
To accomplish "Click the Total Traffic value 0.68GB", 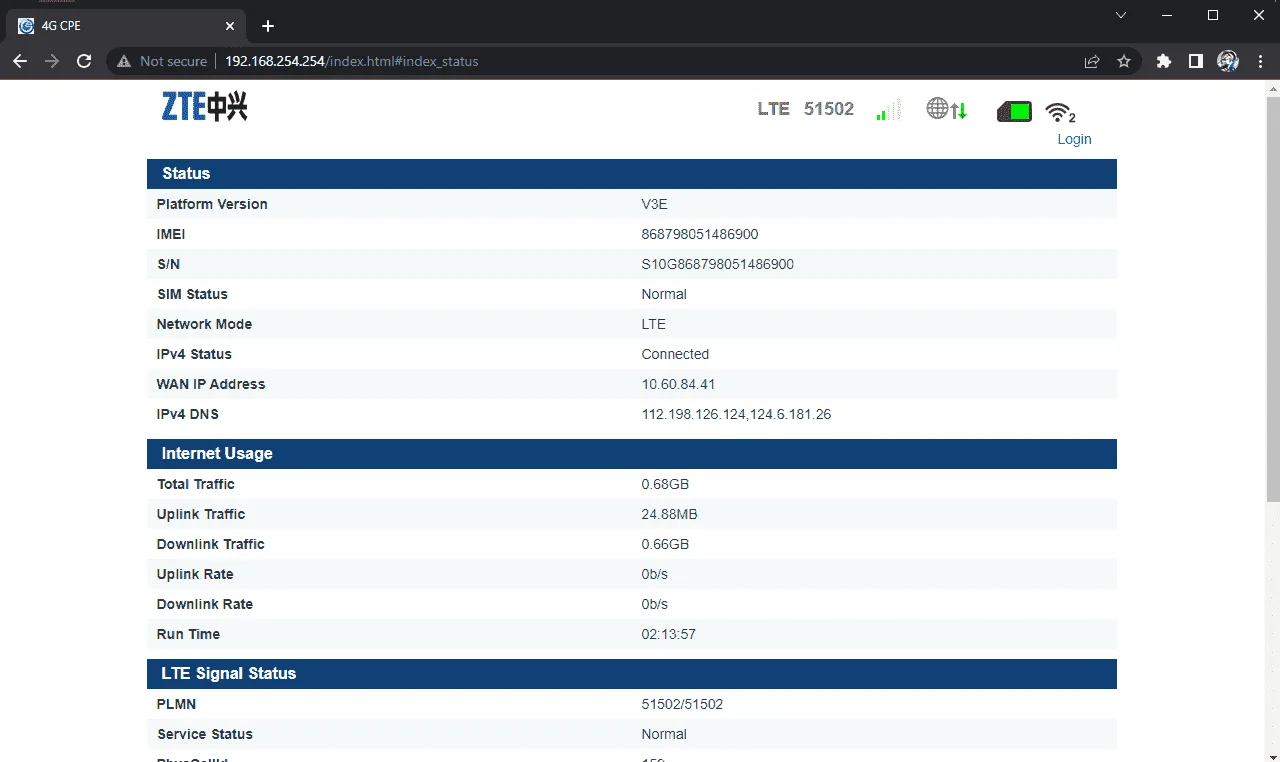I will point(665,484).
